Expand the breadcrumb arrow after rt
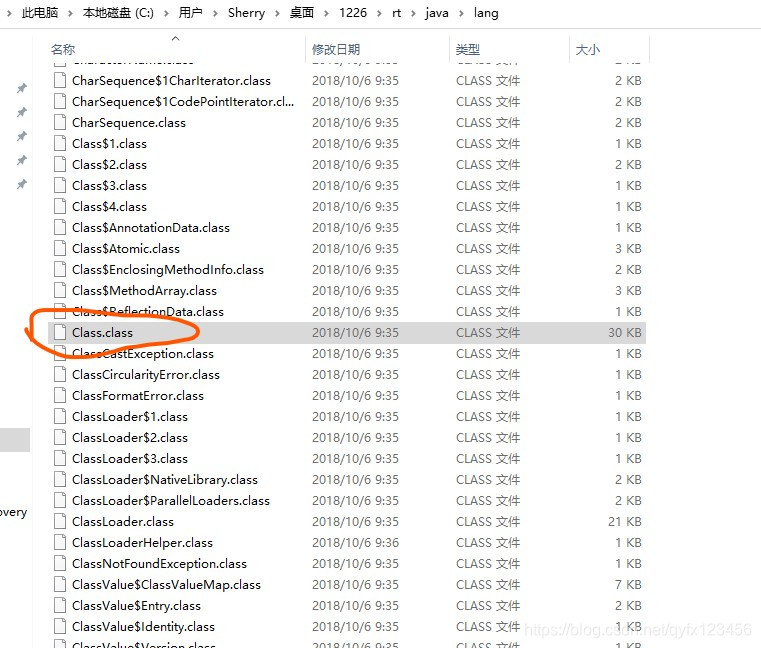761x648 pixels. tap(413, 13)
